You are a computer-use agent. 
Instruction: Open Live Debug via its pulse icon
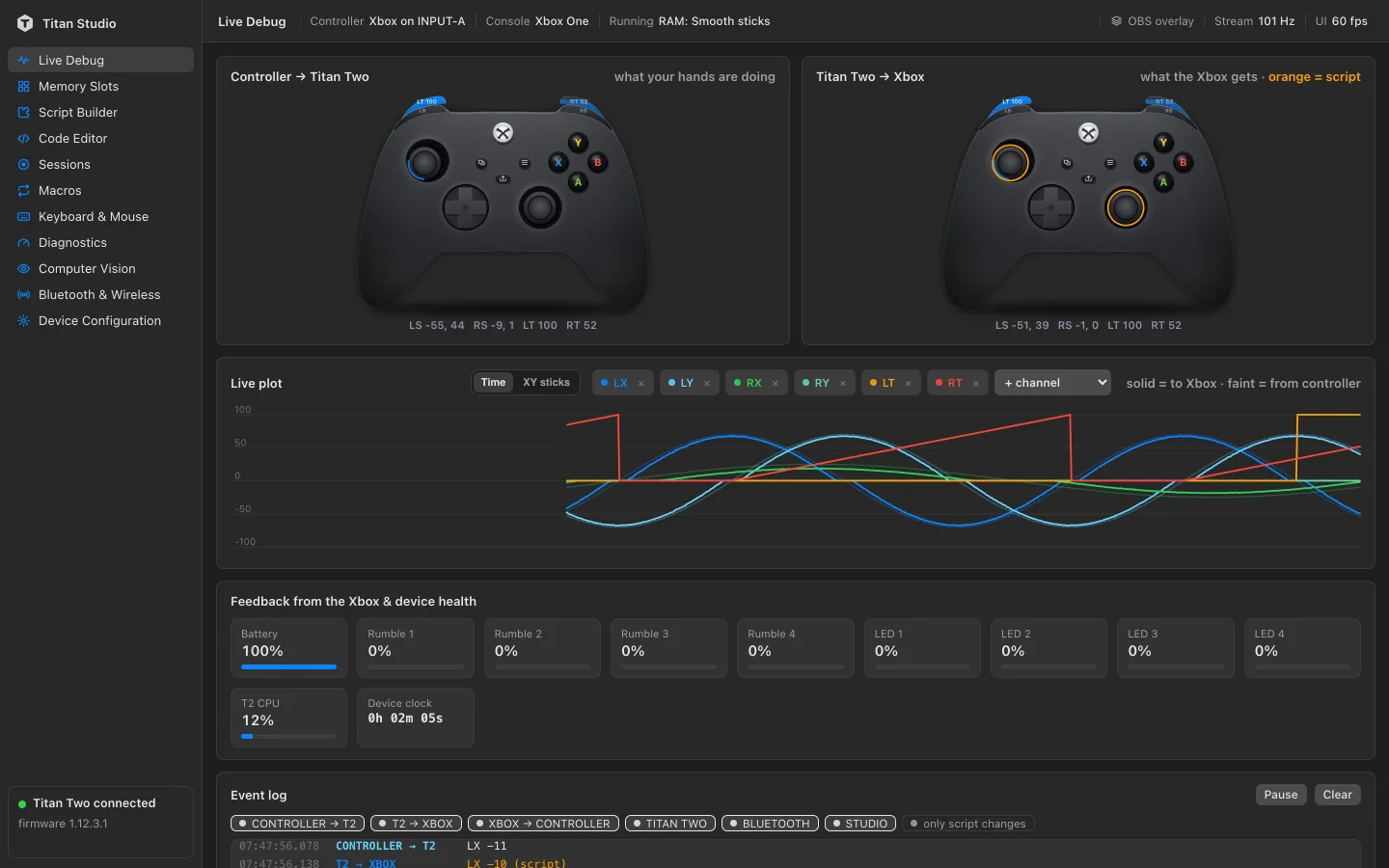point(23,60)
